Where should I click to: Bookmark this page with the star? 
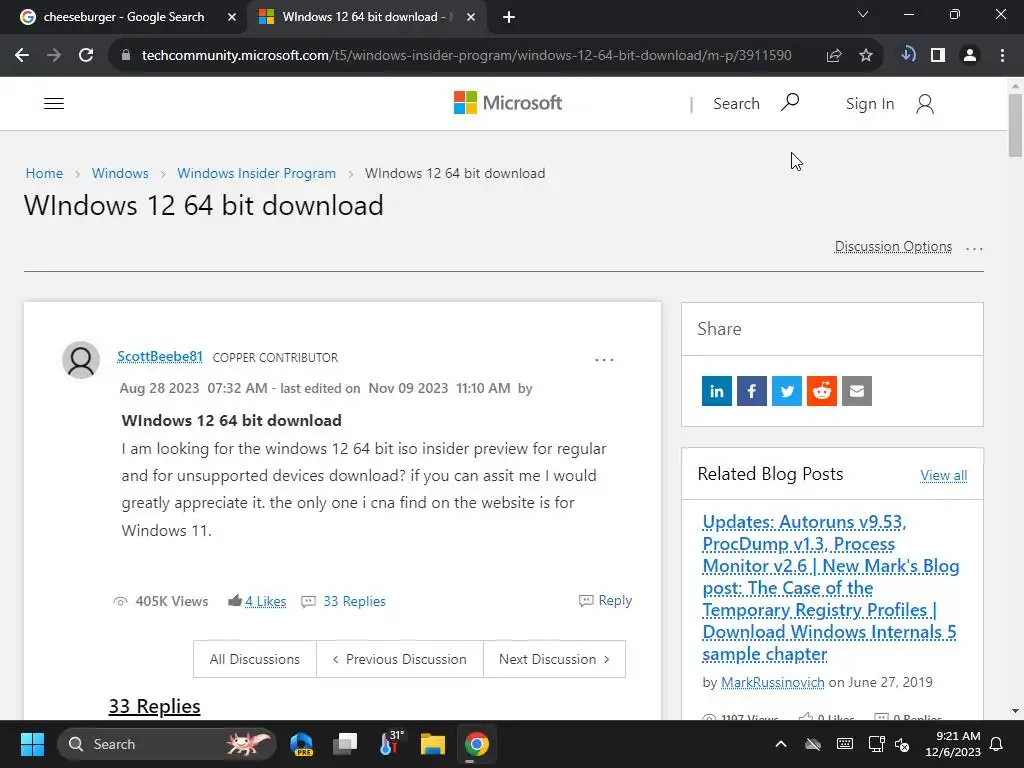pos(865,55)
